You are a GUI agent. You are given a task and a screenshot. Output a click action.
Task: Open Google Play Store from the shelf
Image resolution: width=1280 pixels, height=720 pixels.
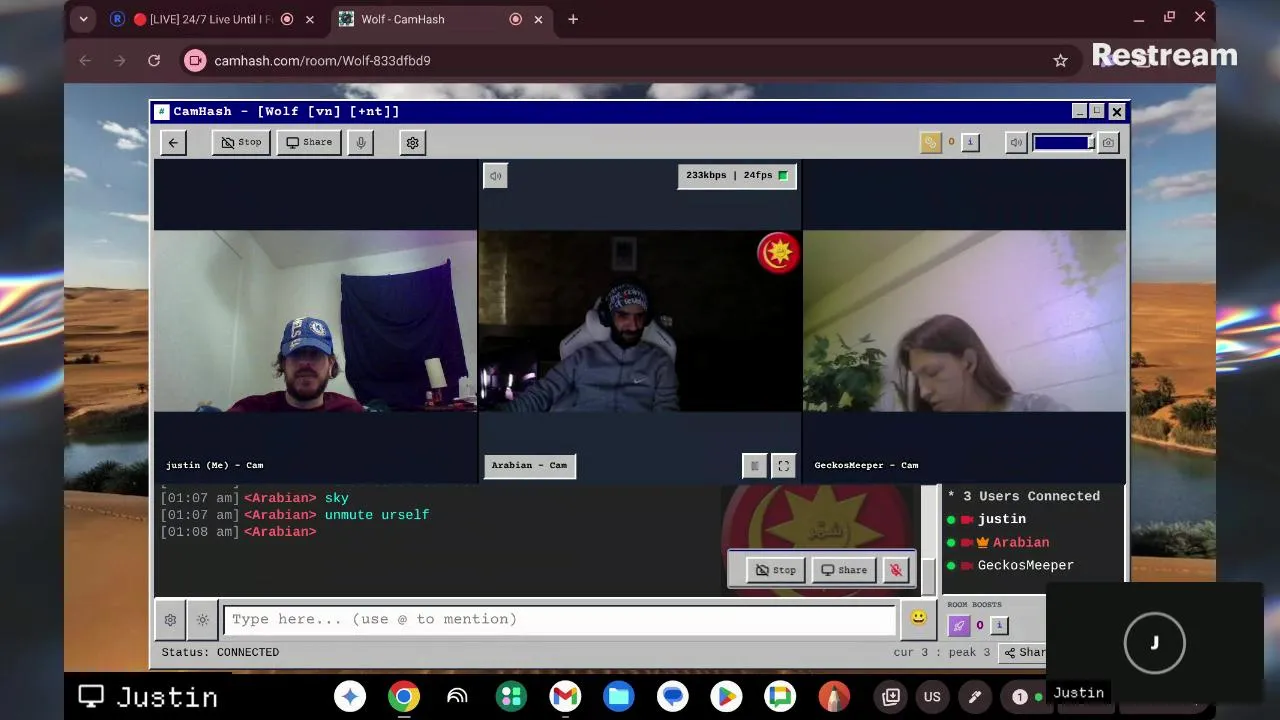tap(726, 696)
